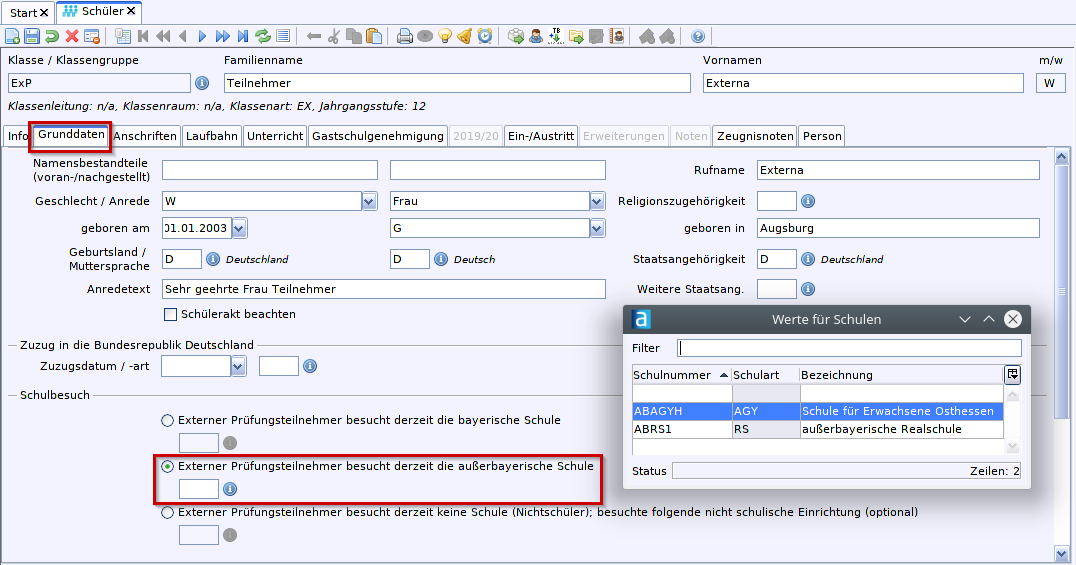The width and height of the screenshot is (1076, 565).
Task: Click the main form vertical scrollbar down arrow
Action: pyautogui.click(x=1062, y=553)
